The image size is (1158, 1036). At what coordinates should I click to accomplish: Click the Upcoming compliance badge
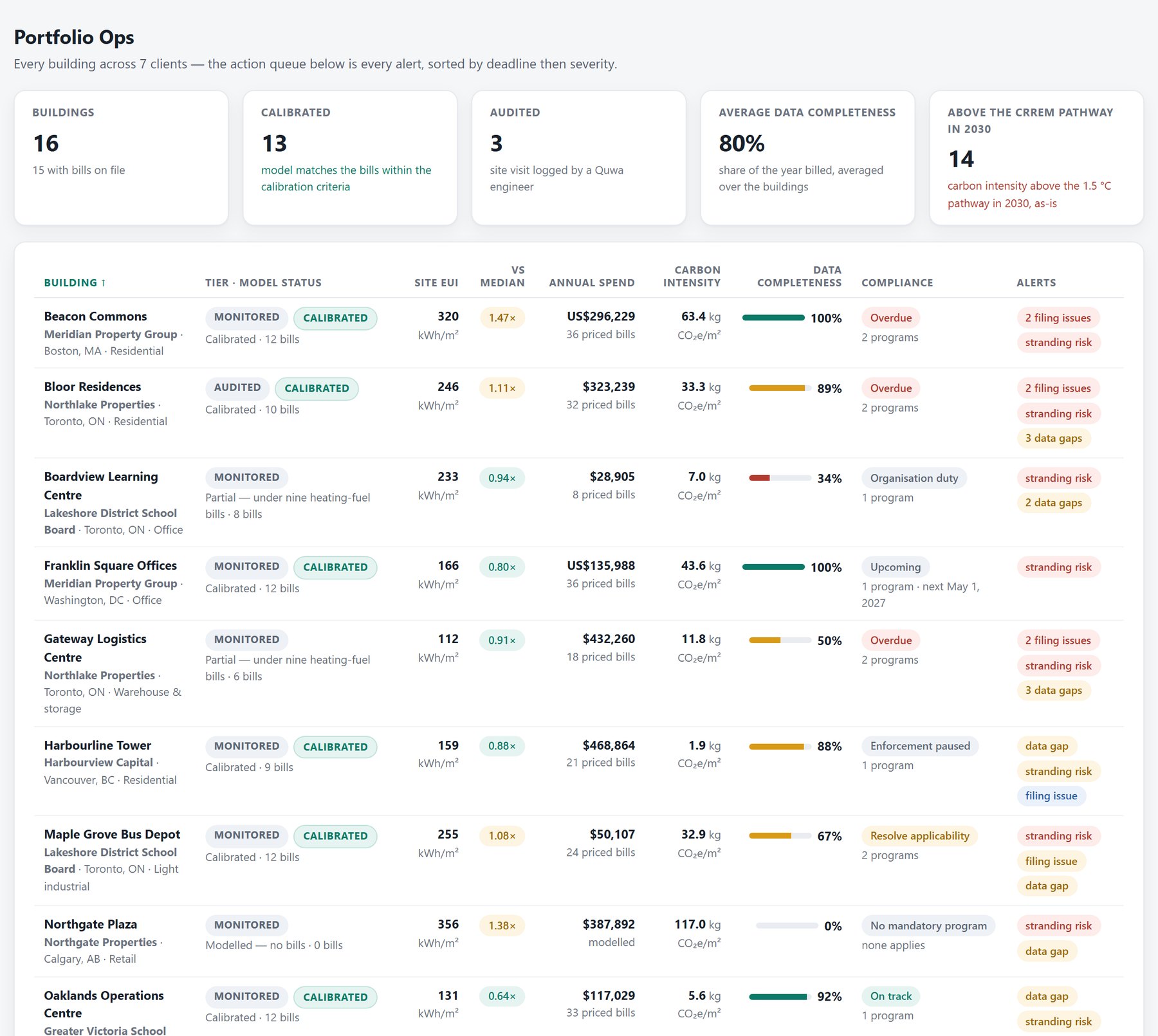pos(896,567)
